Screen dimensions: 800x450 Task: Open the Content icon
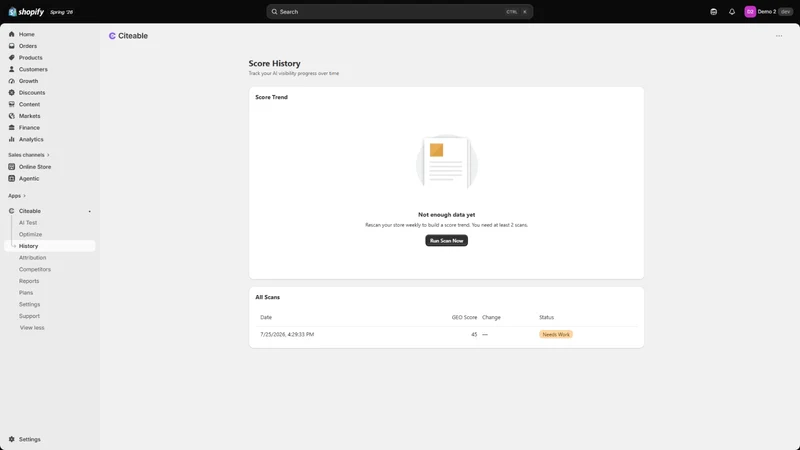[12, 105]
